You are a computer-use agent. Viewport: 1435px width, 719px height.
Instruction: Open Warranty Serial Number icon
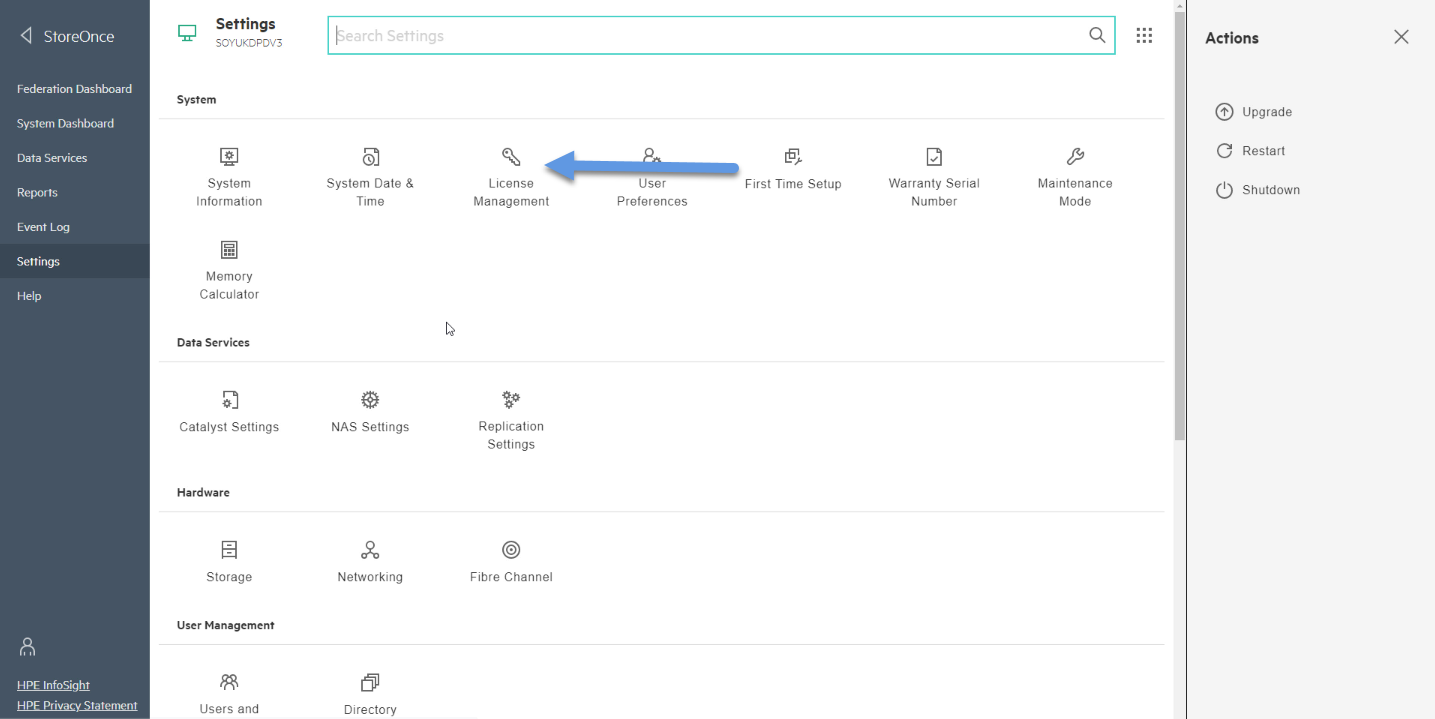934,157
